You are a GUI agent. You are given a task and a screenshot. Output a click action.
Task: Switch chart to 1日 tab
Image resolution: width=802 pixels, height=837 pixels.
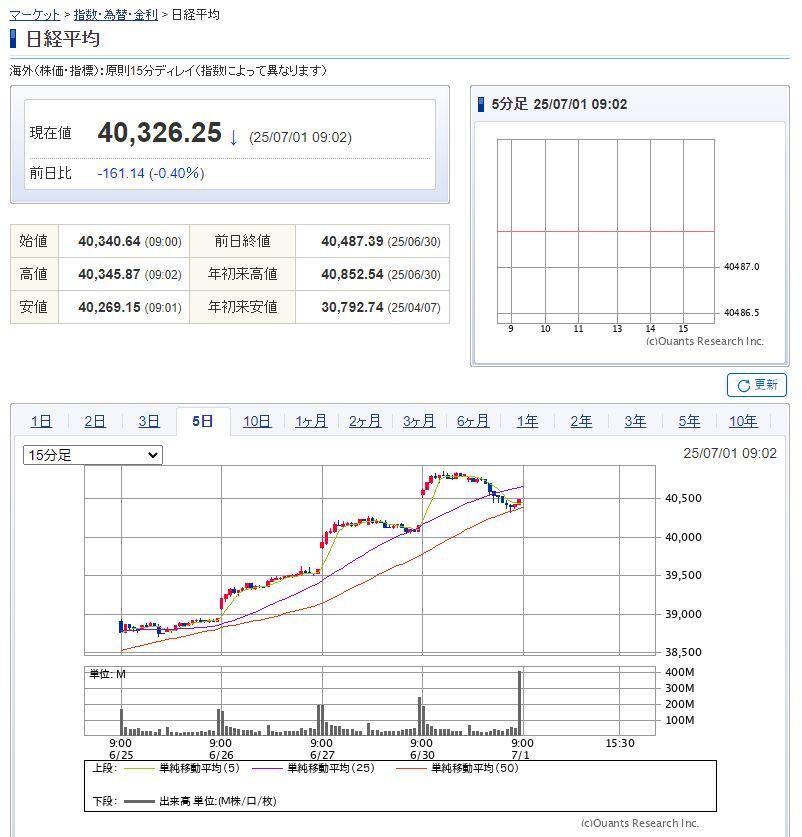point(41,421)
